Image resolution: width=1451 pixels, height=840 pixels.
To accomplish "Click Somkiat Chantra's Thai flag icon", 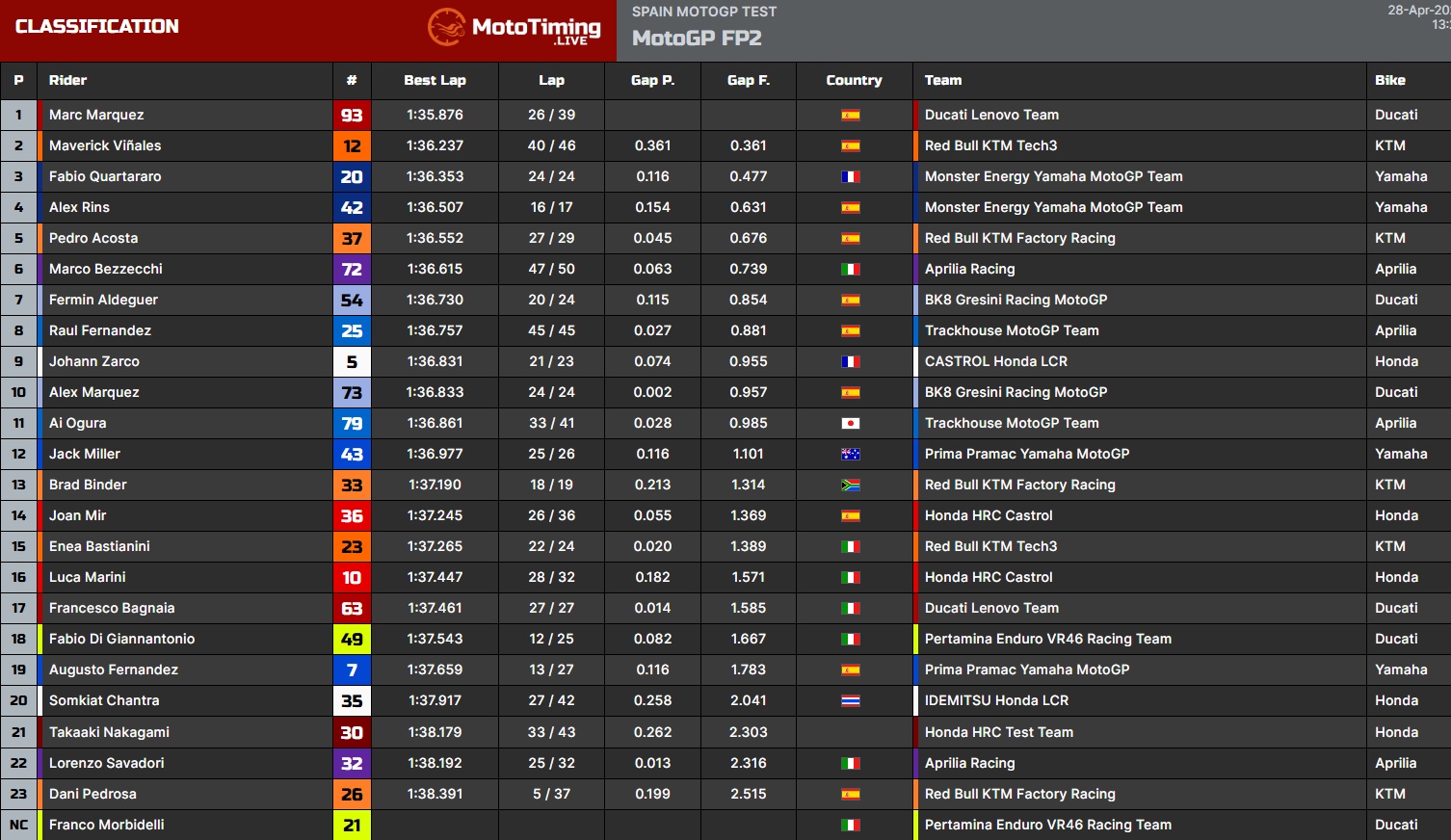I will pyautogui.click(x=850, y=701).
